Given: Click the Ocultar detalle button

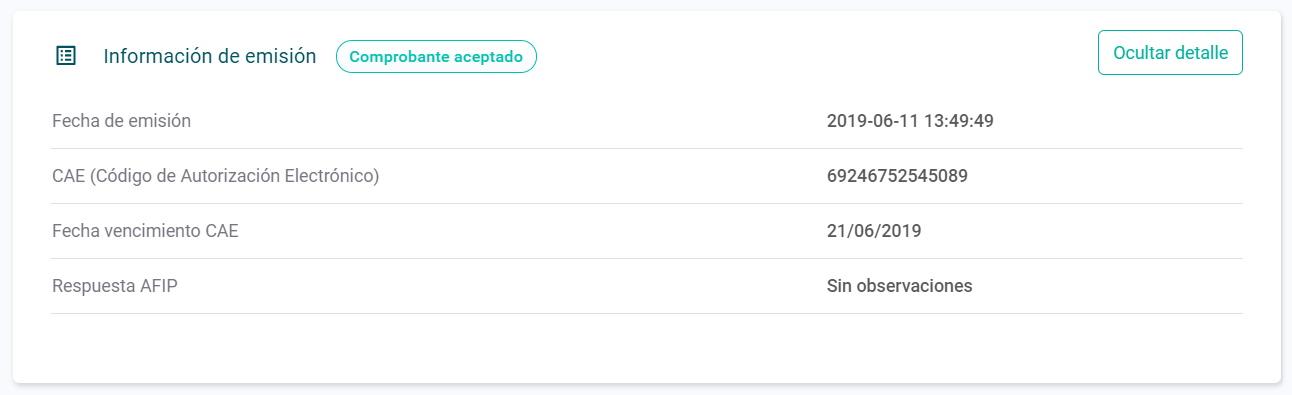Looking at the screenshot, I should (1170, 53).
